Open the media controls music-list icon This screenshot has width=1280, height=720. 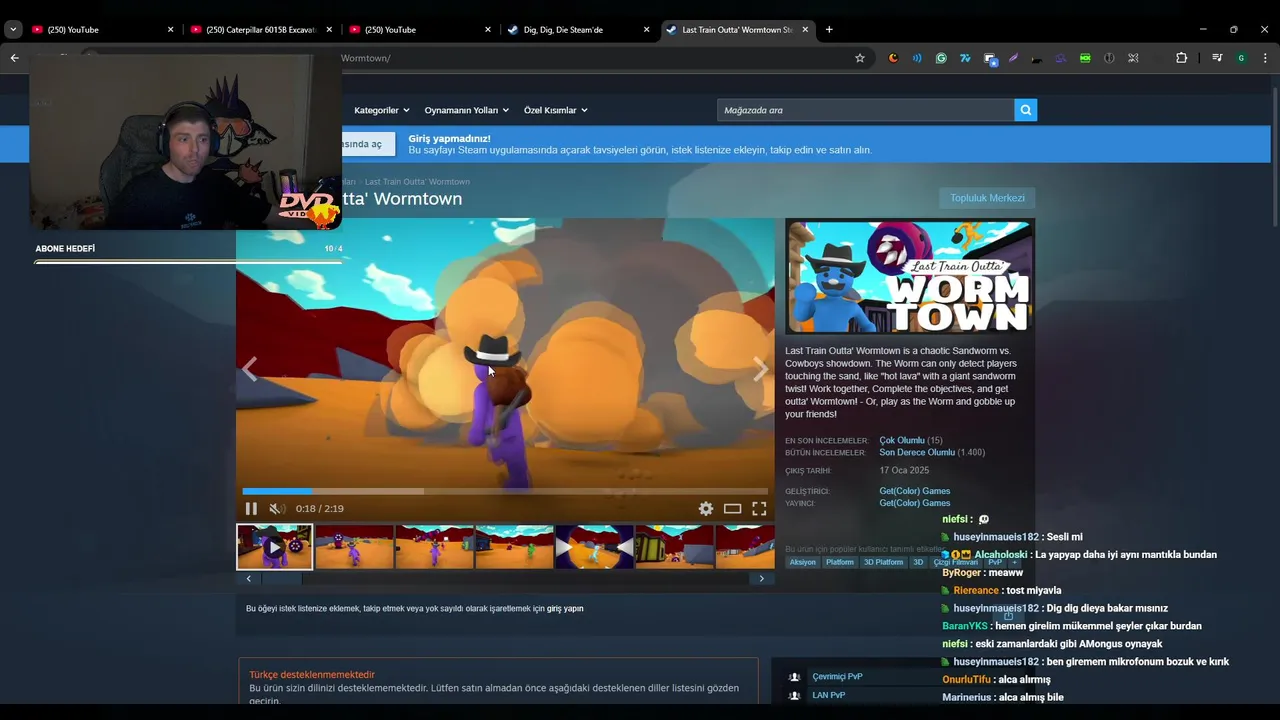(1217, 58)
